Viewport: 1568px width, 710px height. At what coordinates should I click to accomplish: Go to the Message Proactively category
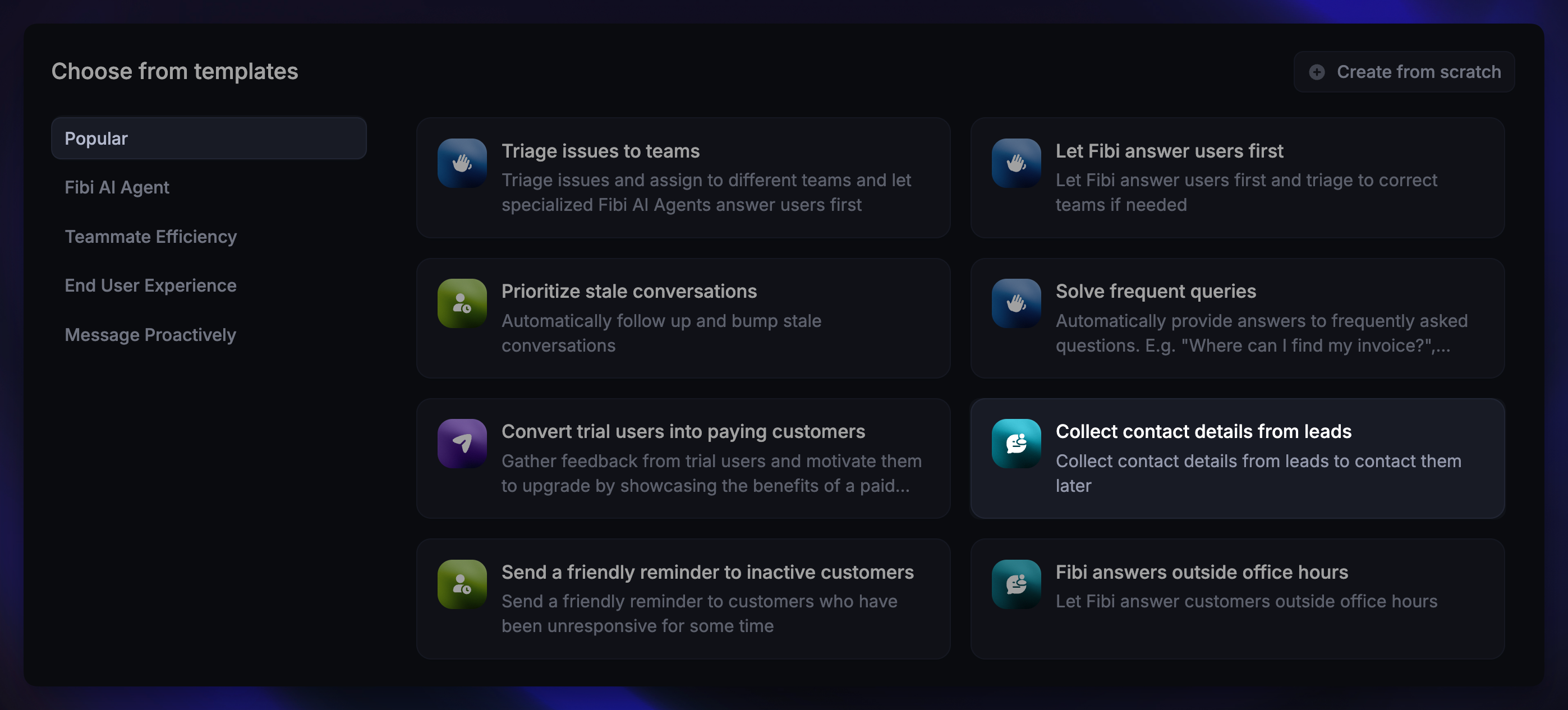tap(150, 335)
